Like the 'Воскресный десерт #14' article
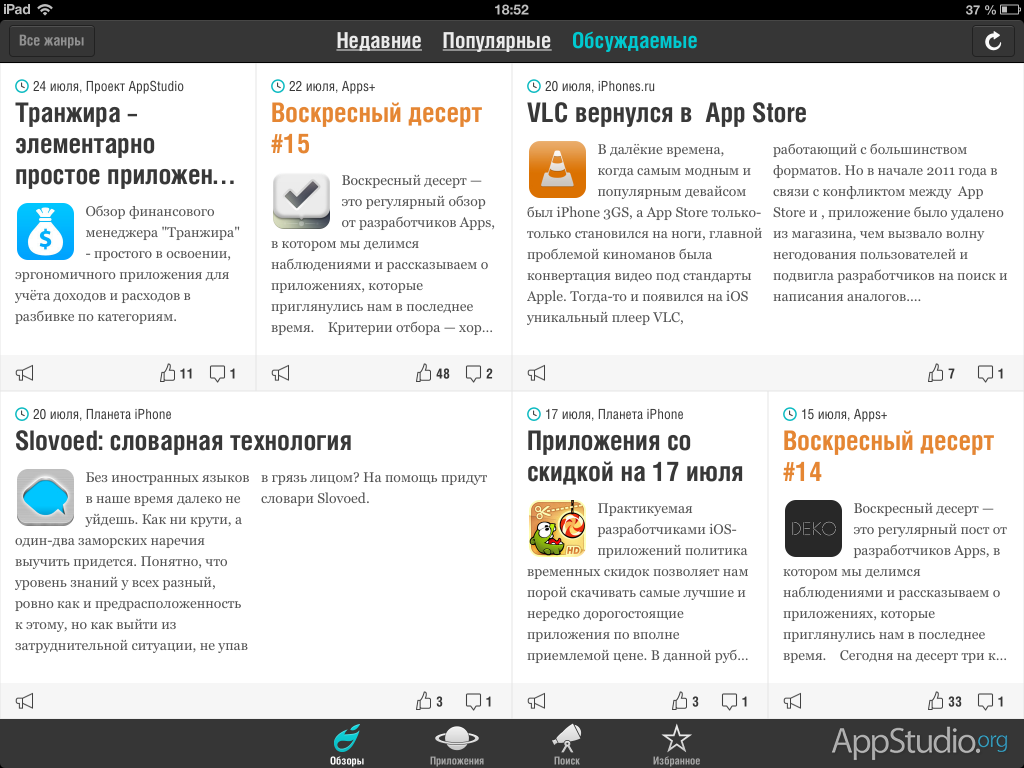 (944, 702)
